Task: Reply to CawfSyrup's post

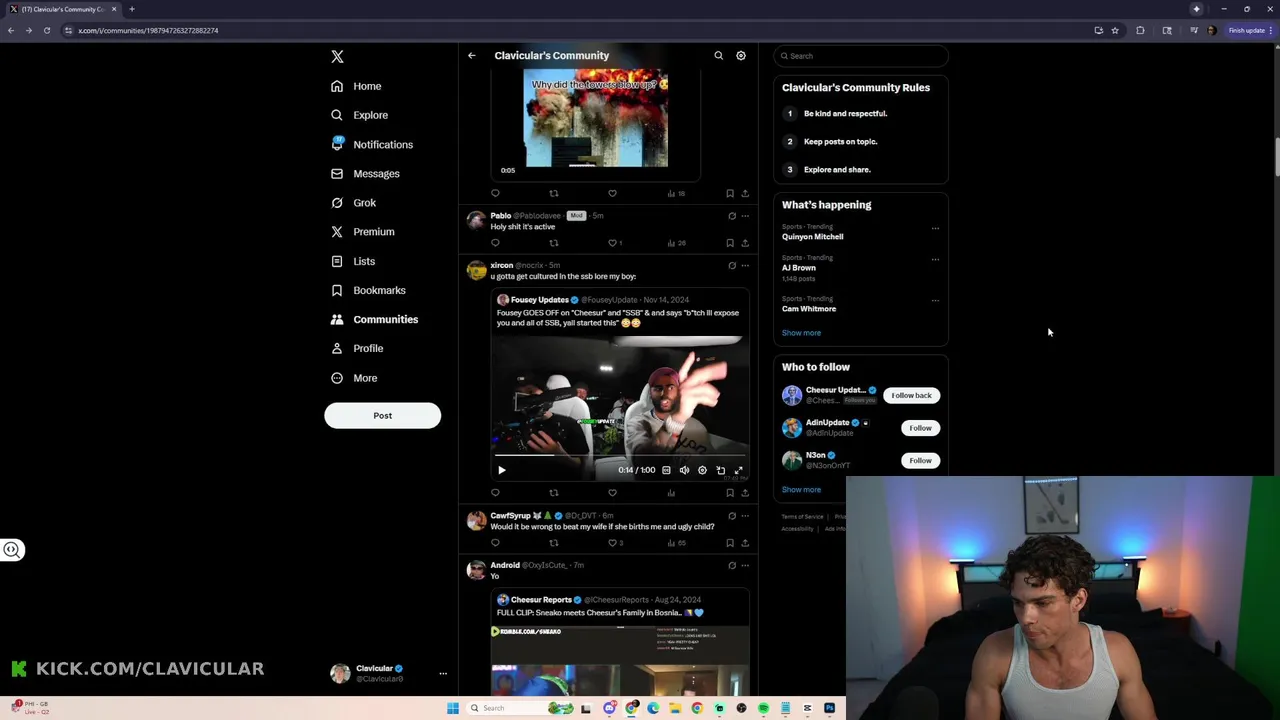Action: click(495, 543)
